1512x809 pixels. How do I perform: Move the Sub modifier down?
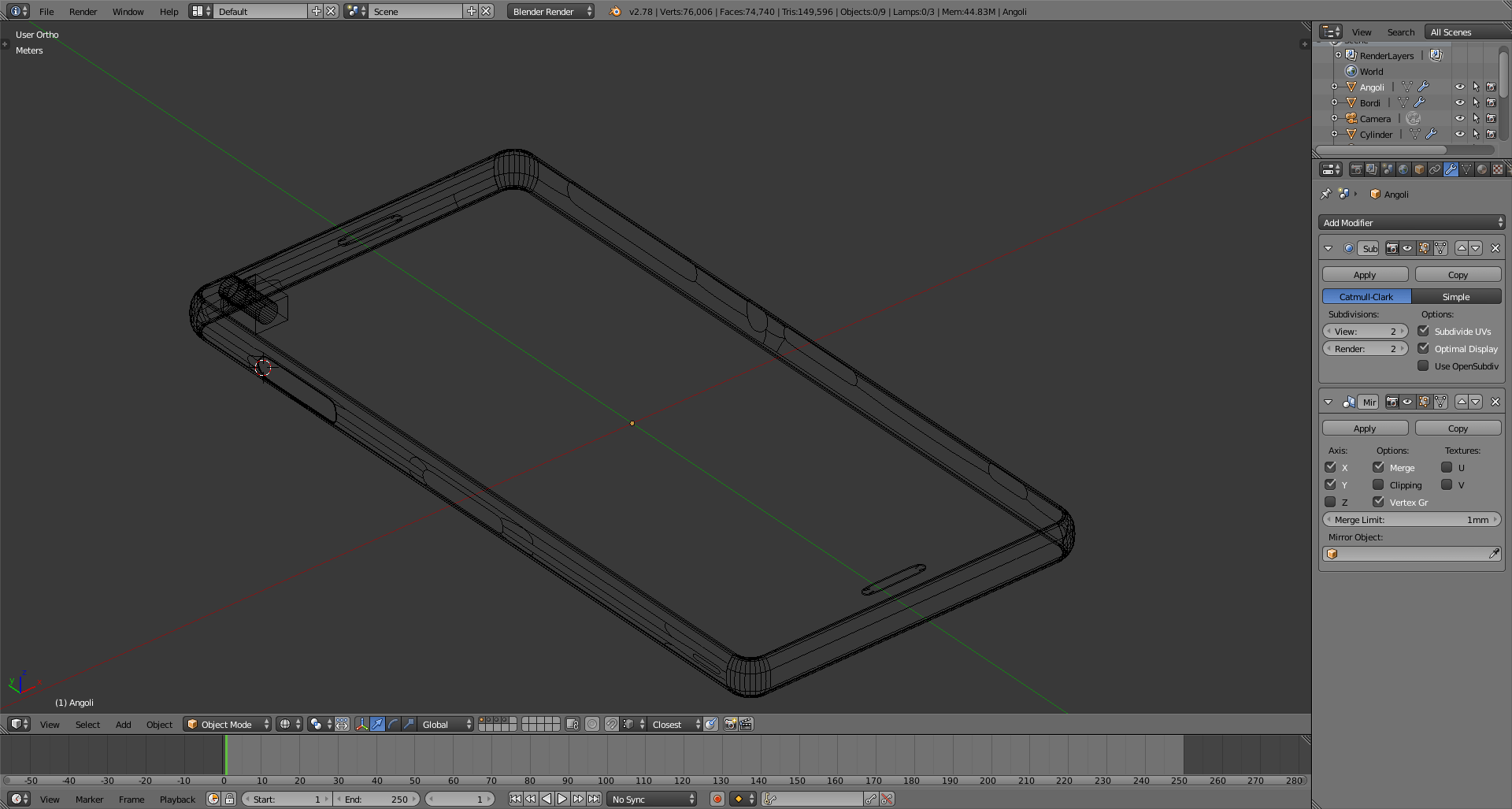tap(1476, 248)
